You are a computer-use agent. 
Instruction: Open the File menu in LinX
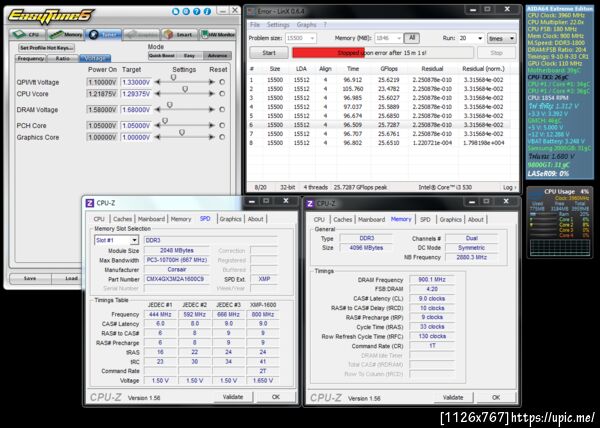click(254, 24)
